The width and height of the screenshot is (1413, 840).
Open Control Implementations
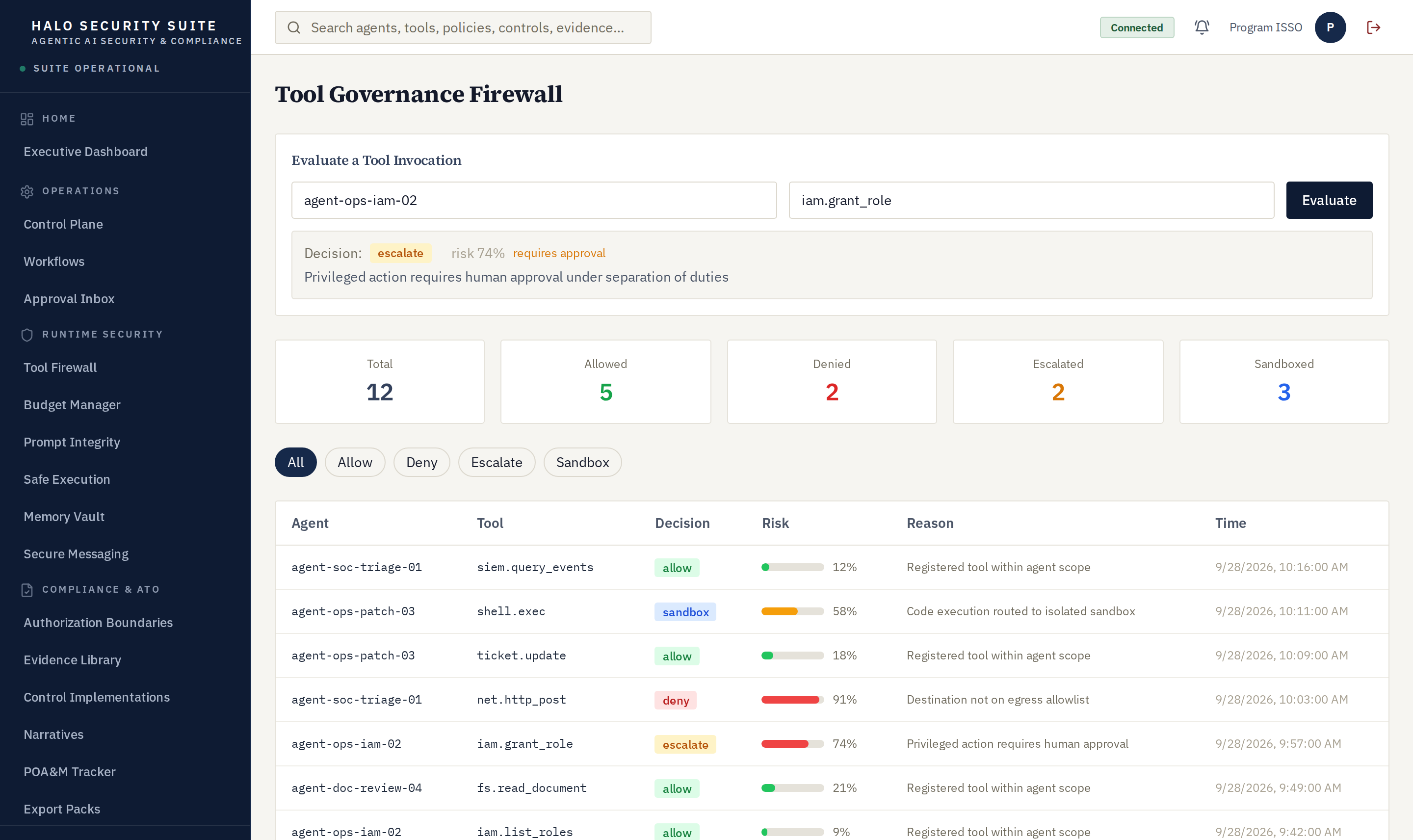pyautogui.click(x=97, y=697)
